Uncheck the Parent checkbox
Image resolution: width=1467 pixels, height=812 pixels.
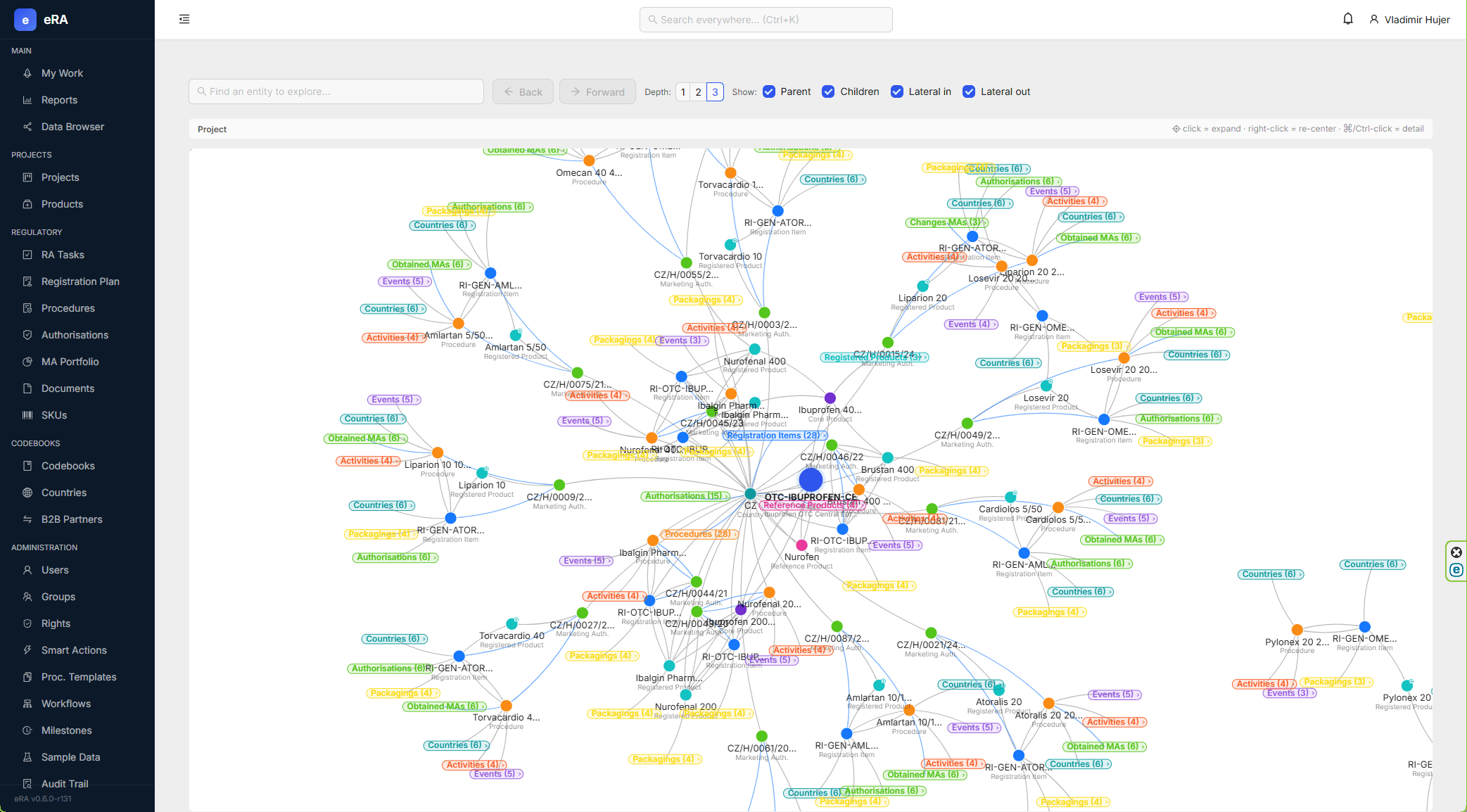point(769,91)
